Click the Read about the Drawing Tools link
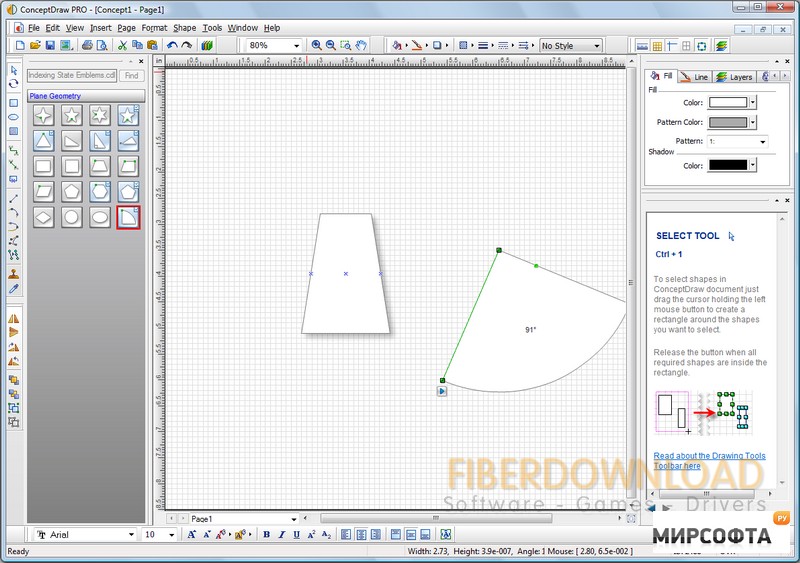 709,460
